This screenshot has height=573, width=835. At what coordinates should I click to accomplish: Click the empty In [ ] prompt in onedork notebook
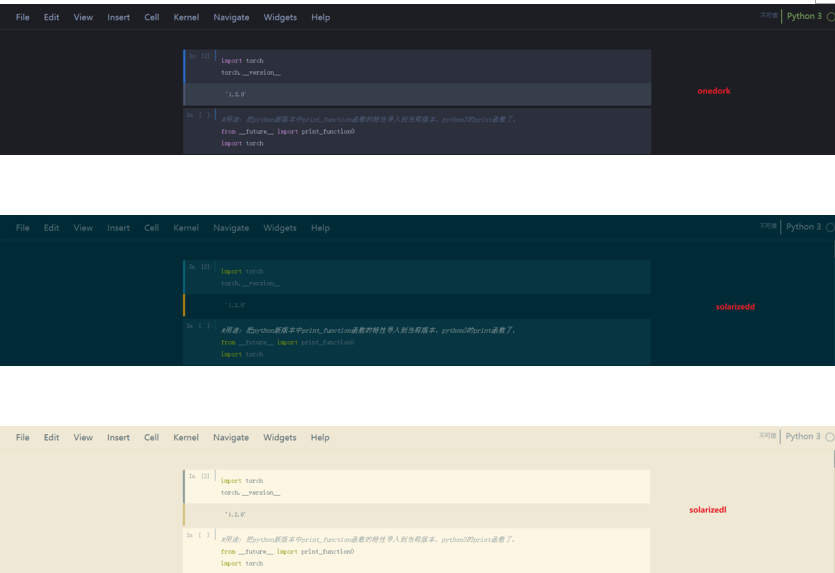(x=198, y=114)
